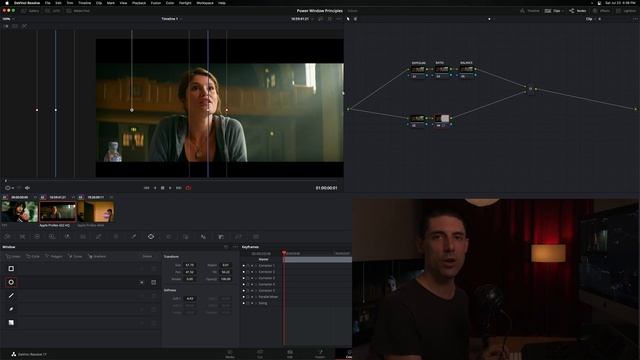Click play forward in viewer transport

[170, 188]
